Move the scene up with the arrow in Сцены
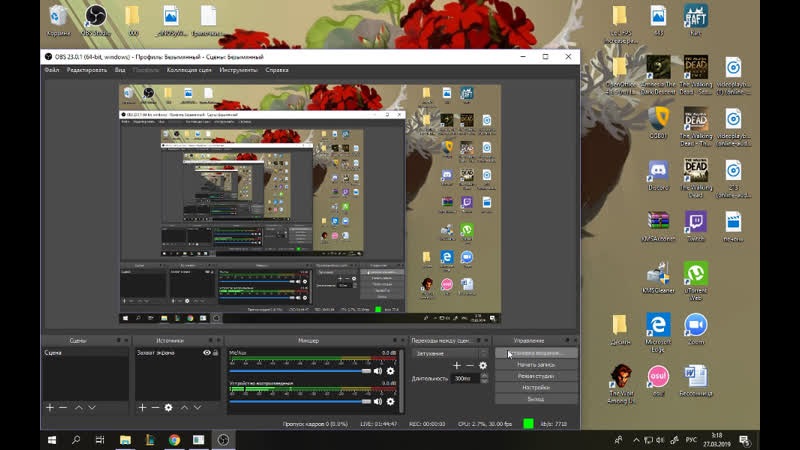 79,408
